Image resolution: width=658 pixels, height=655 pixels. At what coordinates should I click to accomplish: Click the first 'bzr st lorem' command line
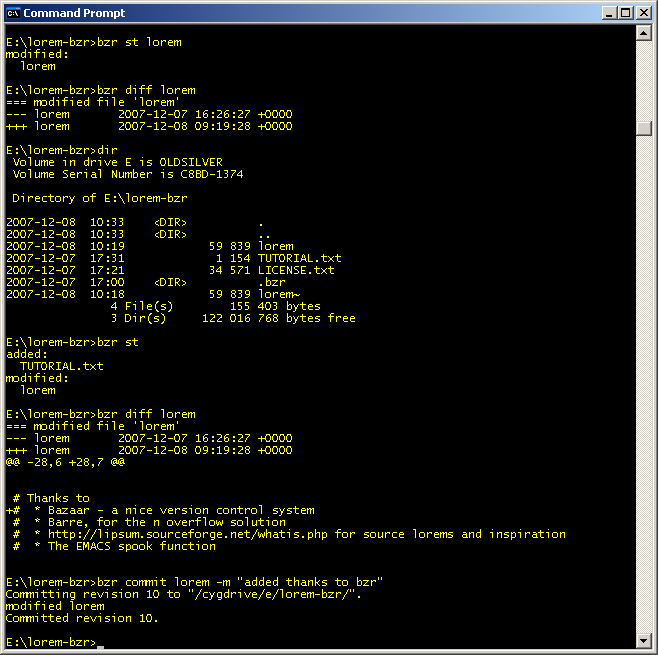(94, 42)
